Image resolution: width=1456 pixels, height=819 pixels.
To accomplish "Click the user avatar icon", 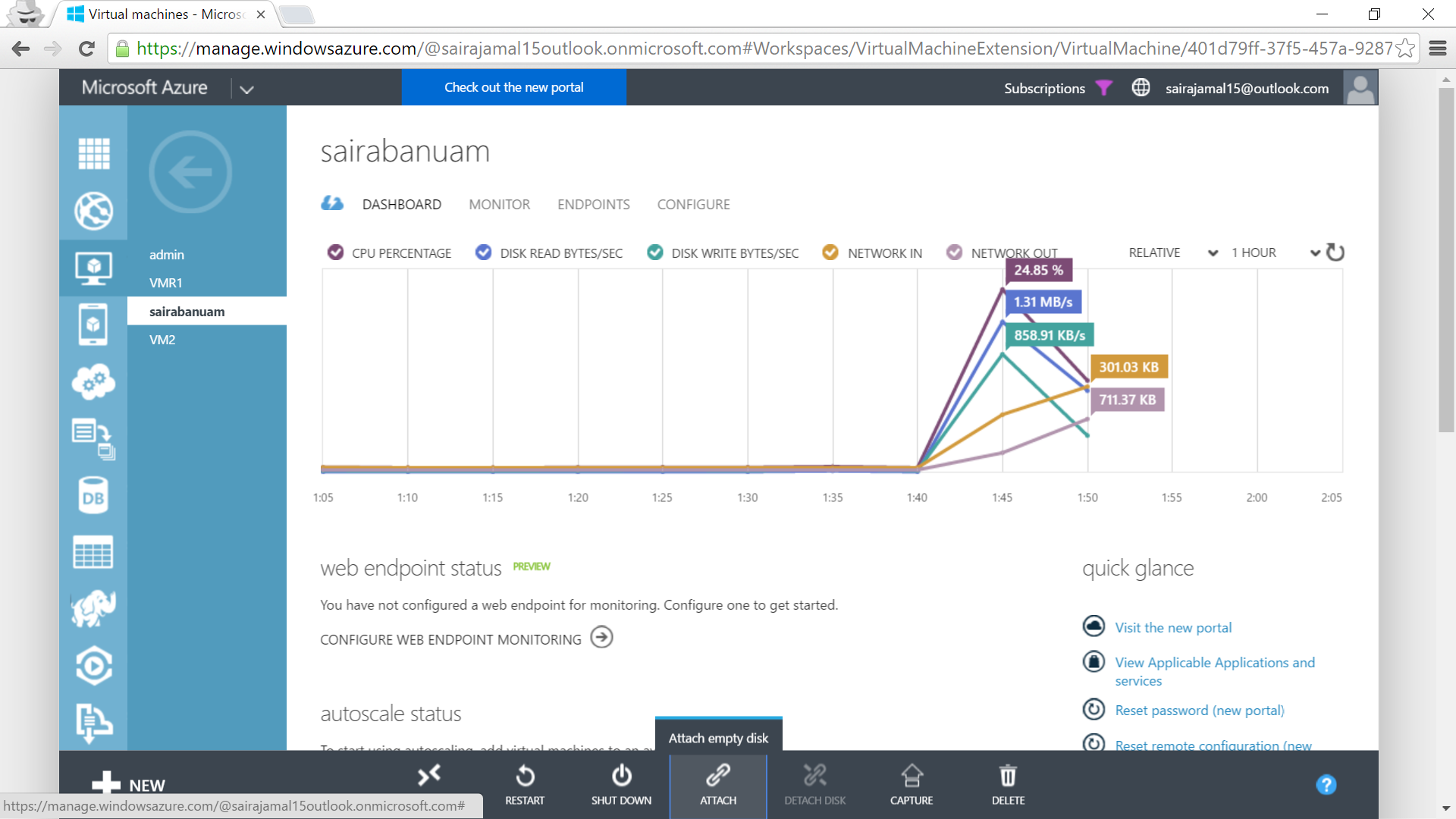I will pos(1360,88).
